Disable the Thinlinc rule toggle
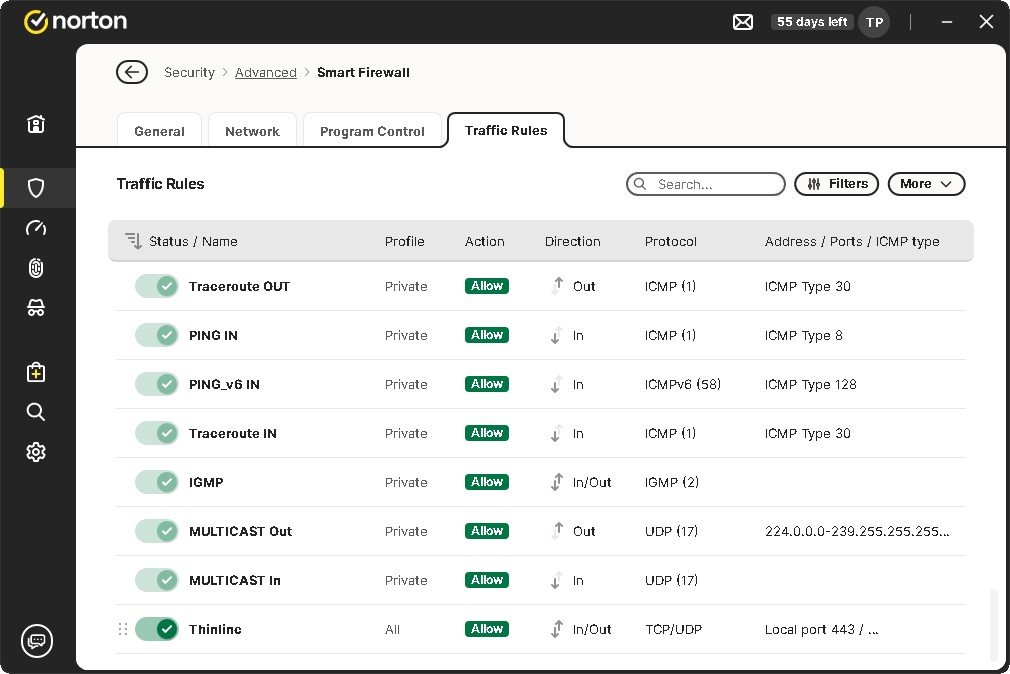The image size is (1010, 674). point(156,629)
